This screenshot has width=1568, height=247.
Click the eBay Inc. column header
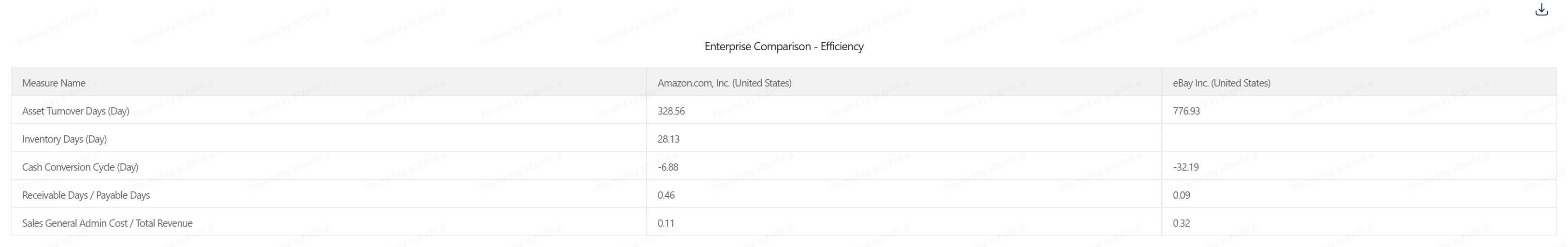pos(1221,83)
